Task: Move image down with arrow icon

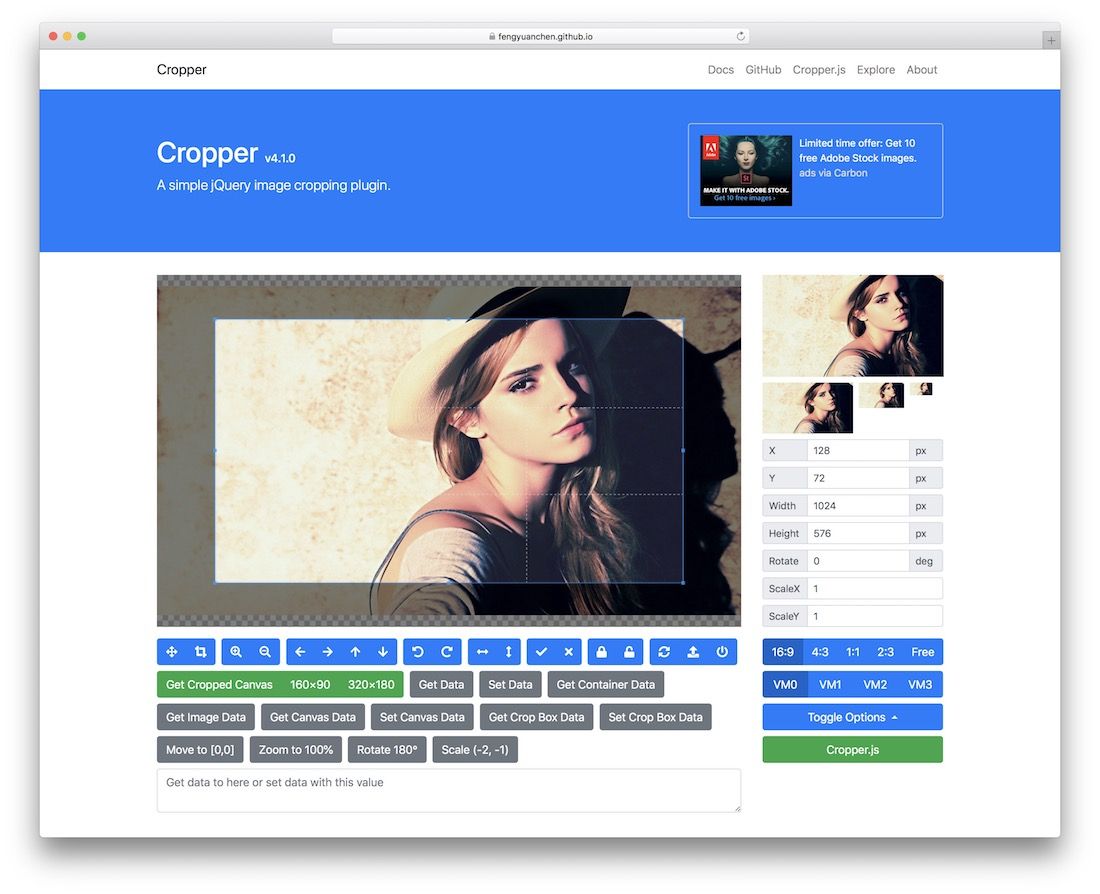Action: point(383,652)
